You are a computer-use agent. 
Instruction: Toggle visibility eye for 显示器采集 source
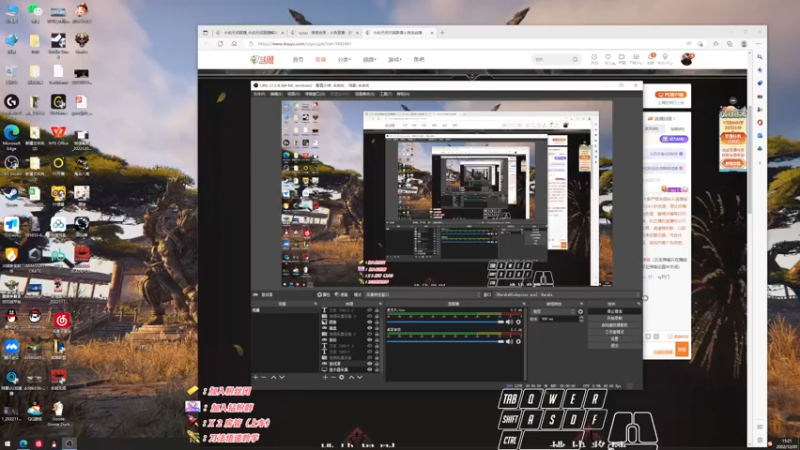[369, 369]
